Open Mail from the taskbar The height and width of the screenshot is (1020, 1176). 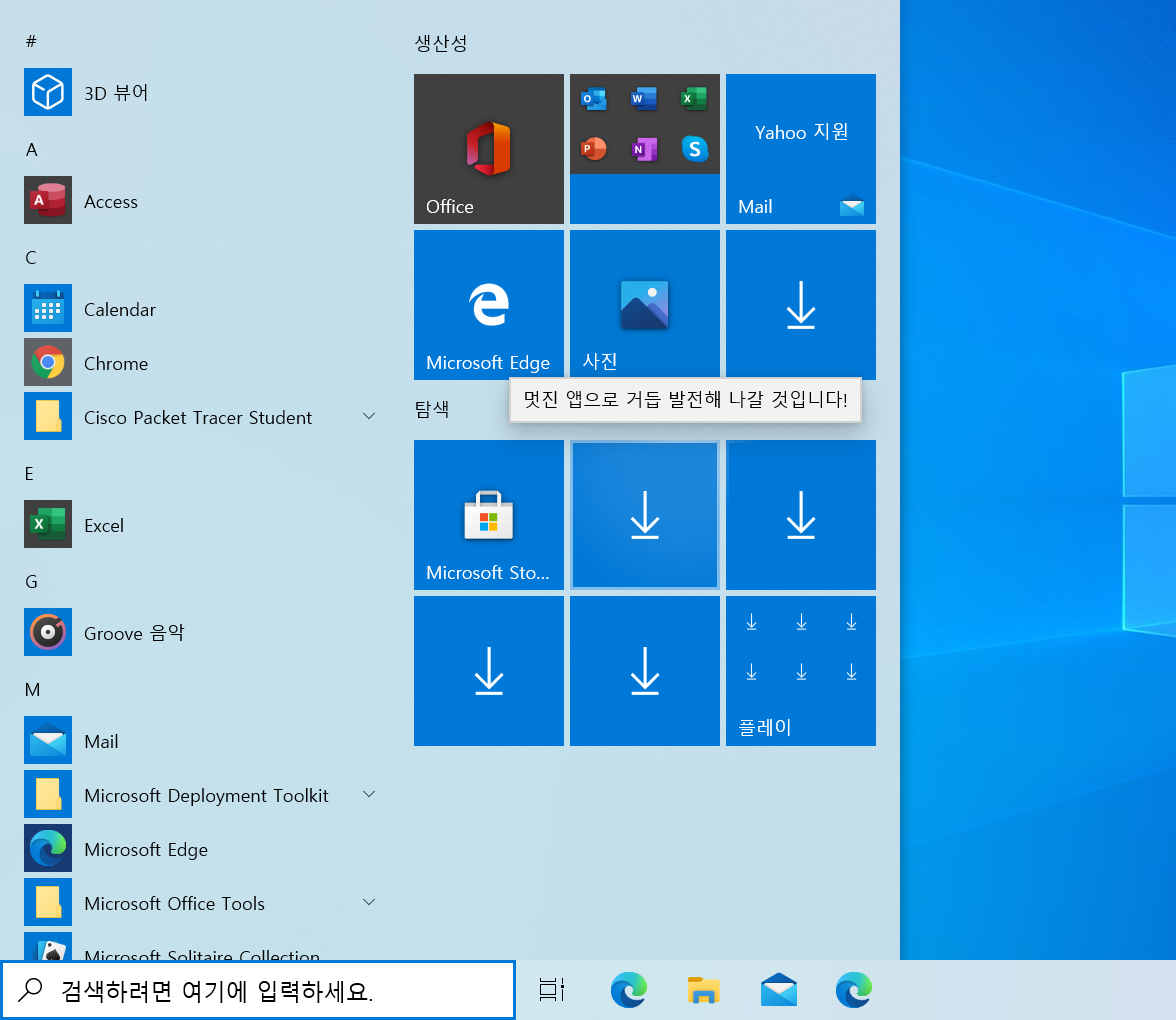tap(778, 990)
